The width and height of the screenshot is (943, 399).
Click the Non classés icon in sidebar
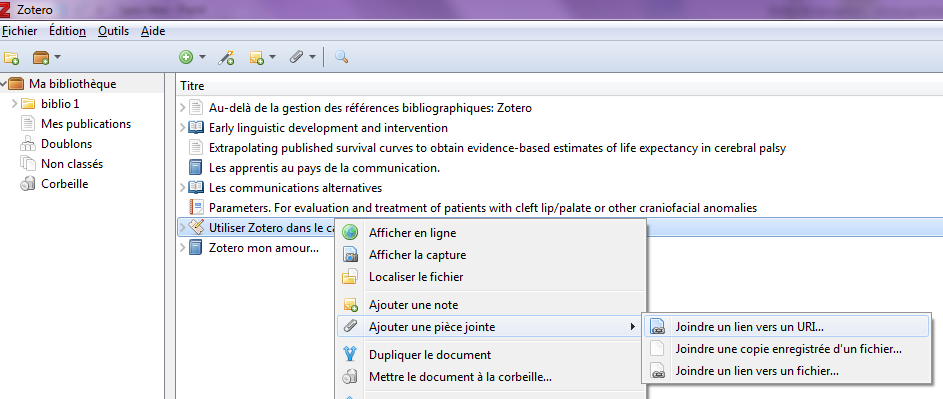point(28,164)
